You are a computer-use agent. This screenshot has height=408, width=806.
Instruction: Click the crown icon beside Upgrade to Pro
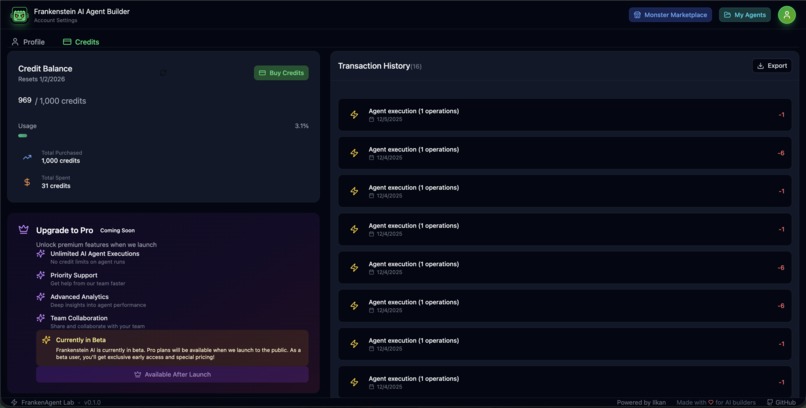[x=24, y=230]
